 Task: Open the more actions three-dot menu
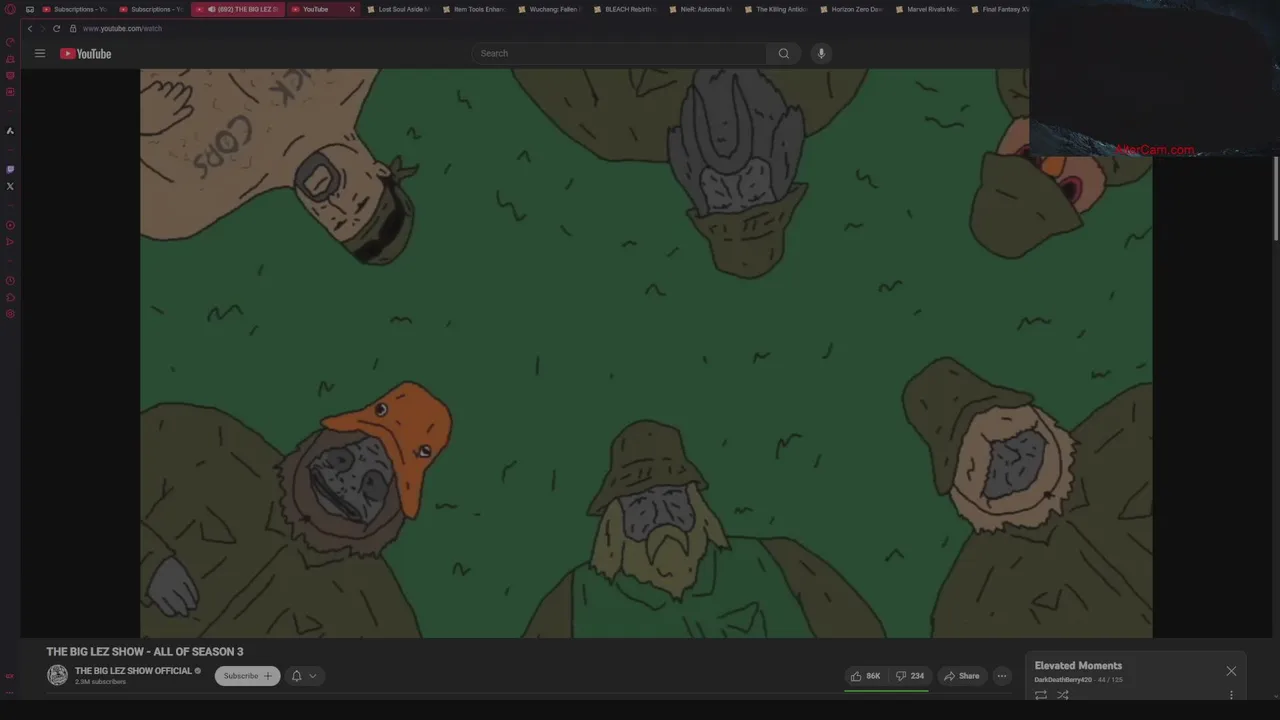coord(1002,676)
